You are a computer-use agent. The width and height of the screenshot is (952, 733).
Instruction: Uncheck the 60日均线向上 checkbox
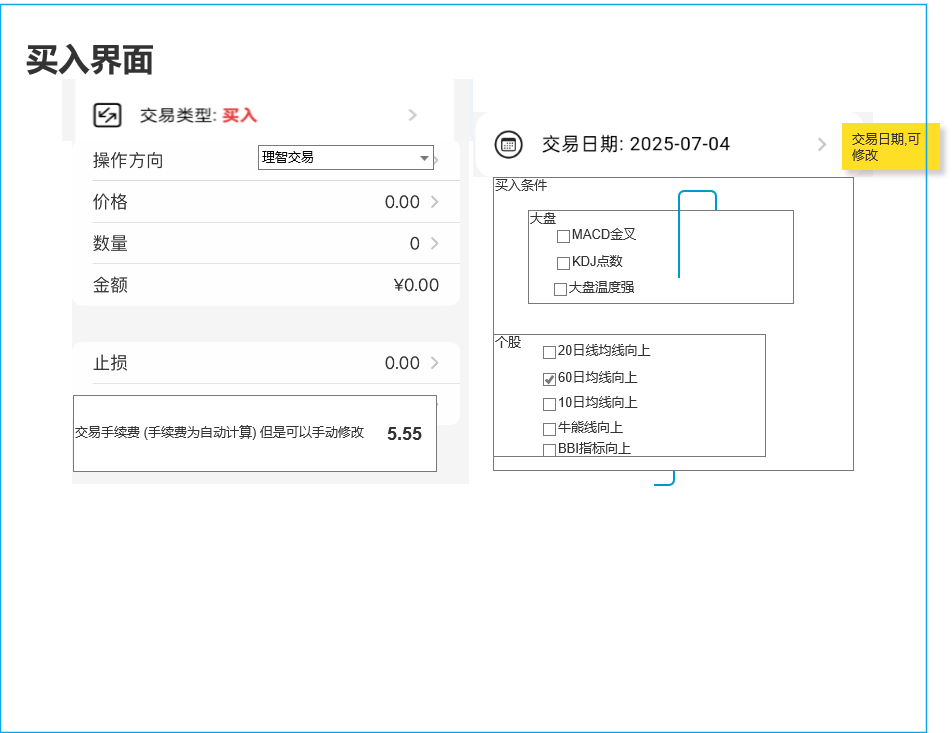[x=549, y=379]
